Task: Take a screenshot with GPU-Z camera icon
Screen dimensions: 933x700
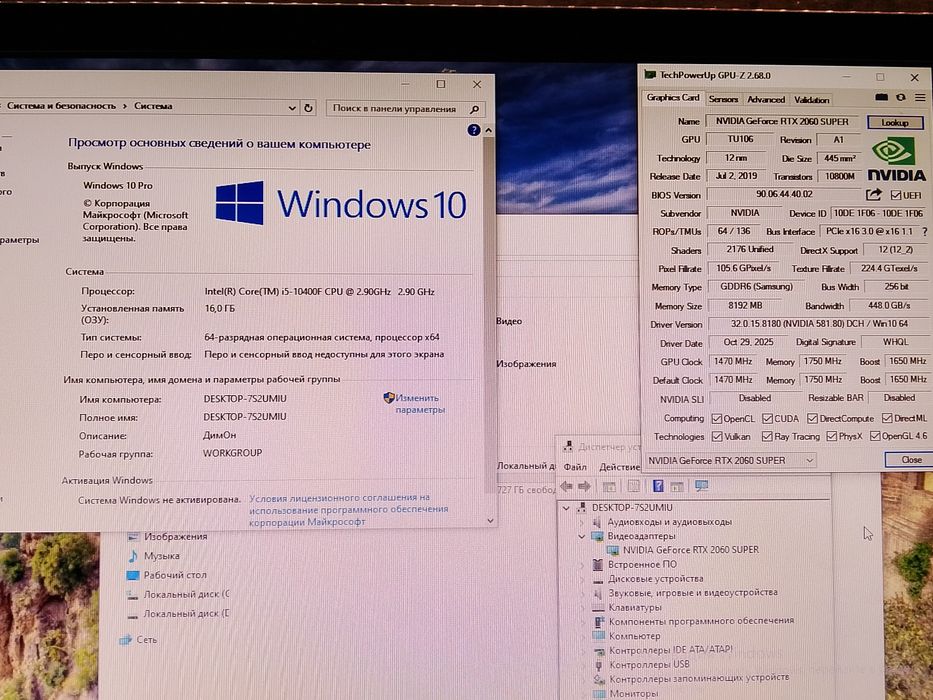Action: click(881, 98)
